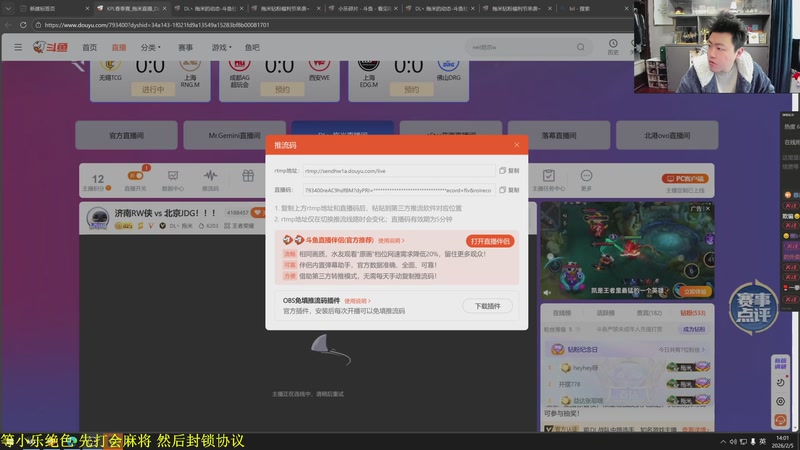
Task: Click the rtmp地址 text field
Action: (398, 171)
